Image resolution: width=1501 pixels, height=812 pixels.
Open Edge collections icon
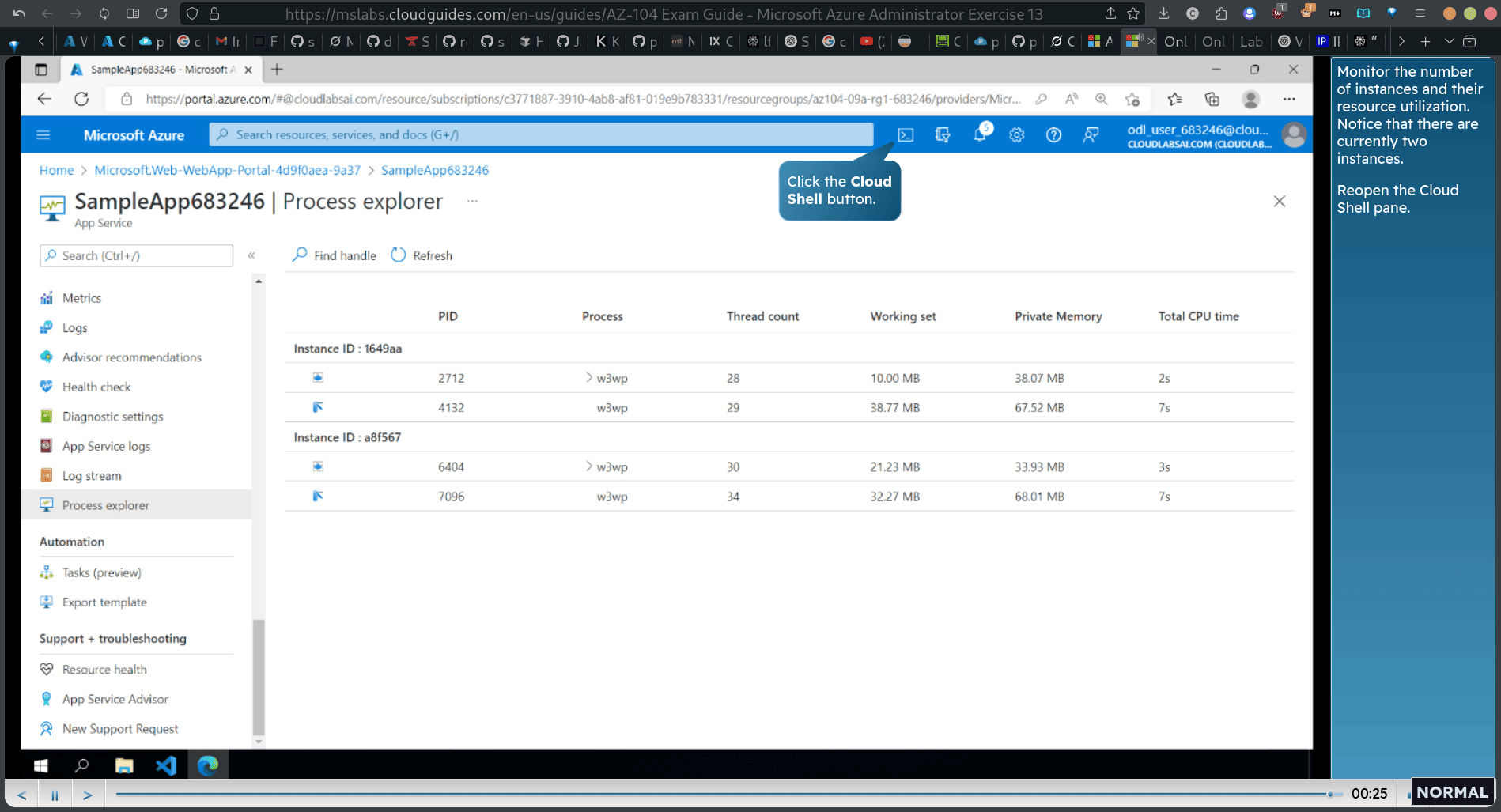click(1212, 99)
